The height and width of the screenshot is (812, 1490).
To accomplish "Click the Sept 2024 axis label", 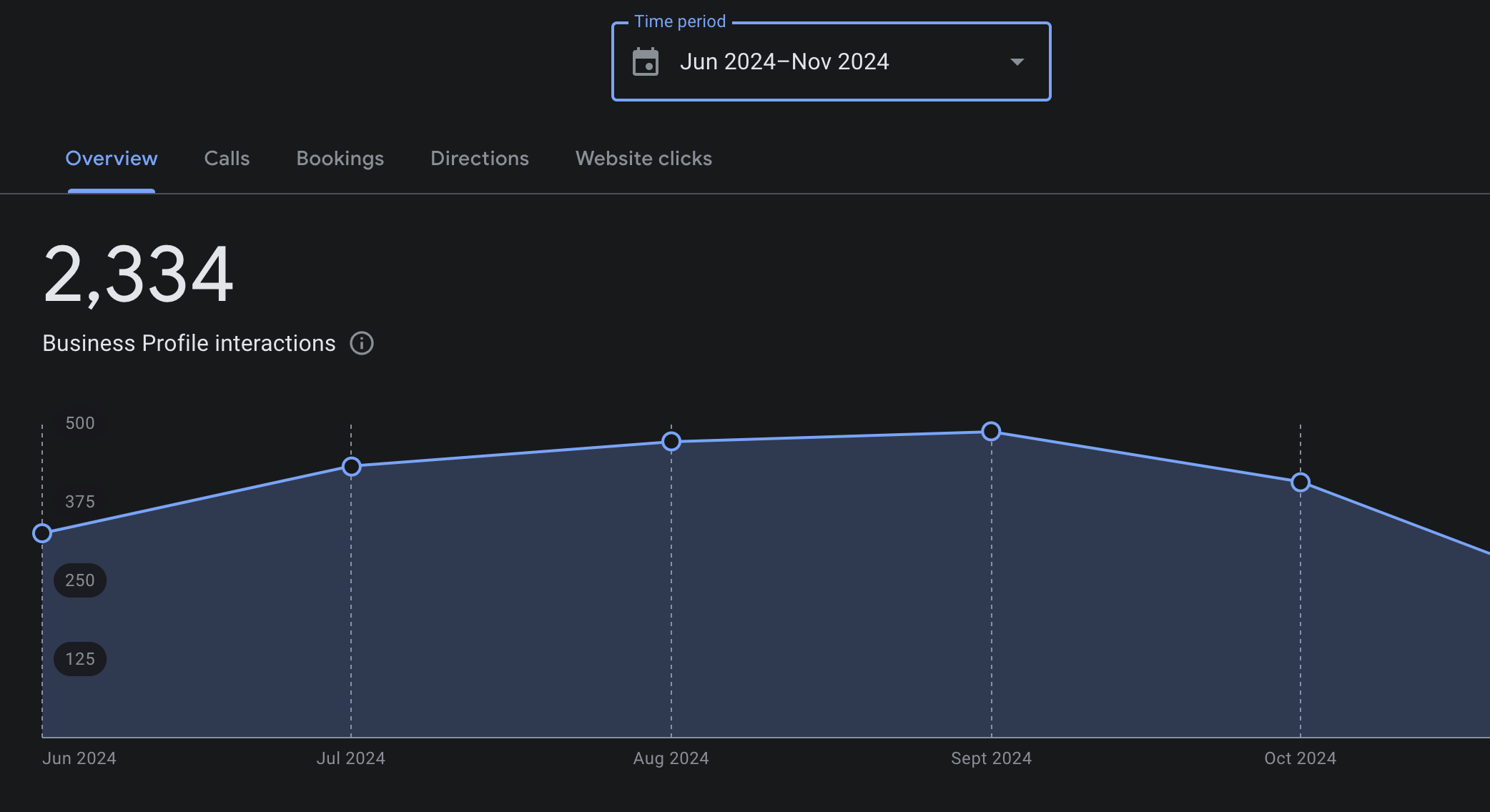I will click(991, 758).
